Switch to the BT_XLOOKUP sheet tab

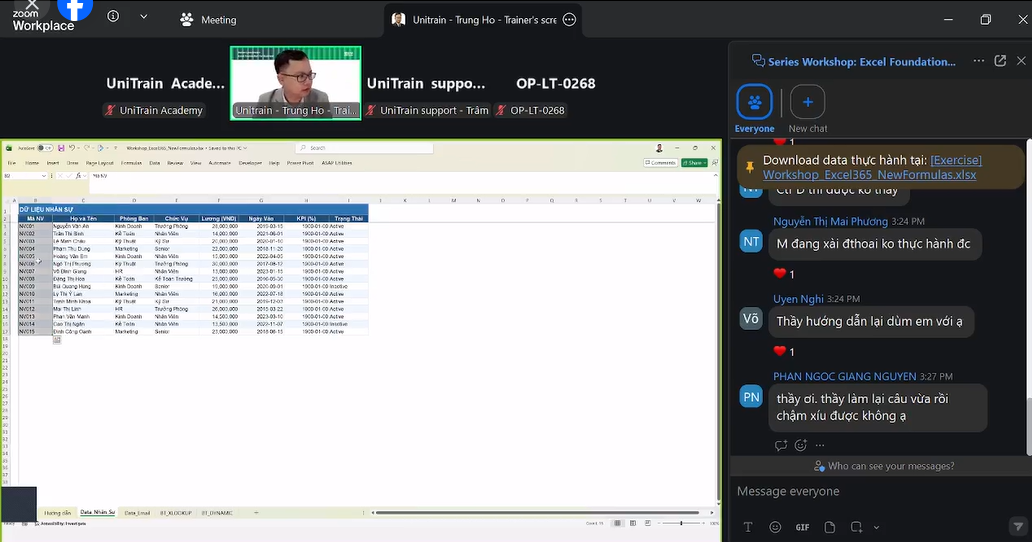(x=176, y=512)
